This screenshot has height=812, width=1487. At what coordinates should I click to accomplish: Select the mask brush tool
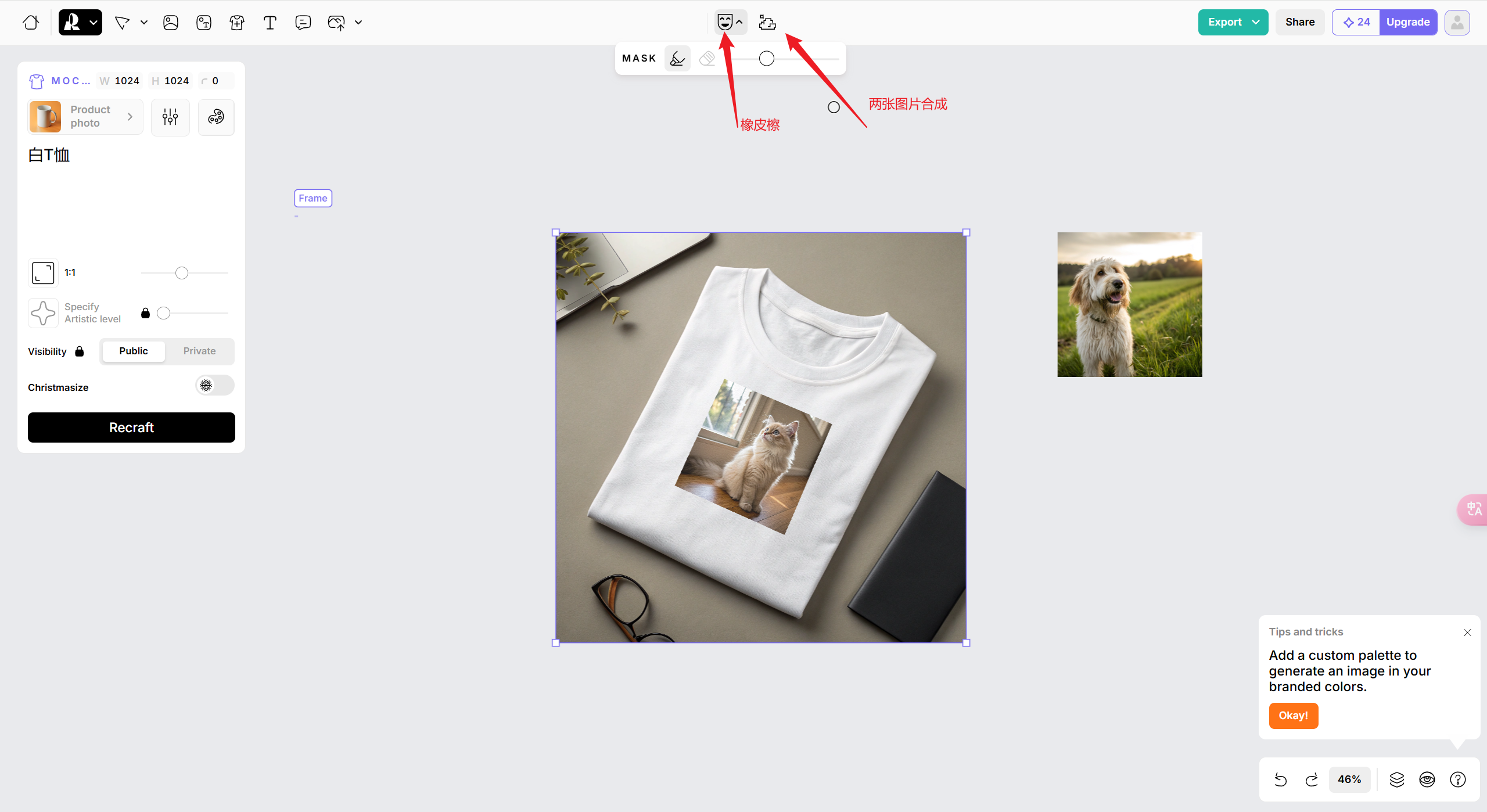[677, 59]
